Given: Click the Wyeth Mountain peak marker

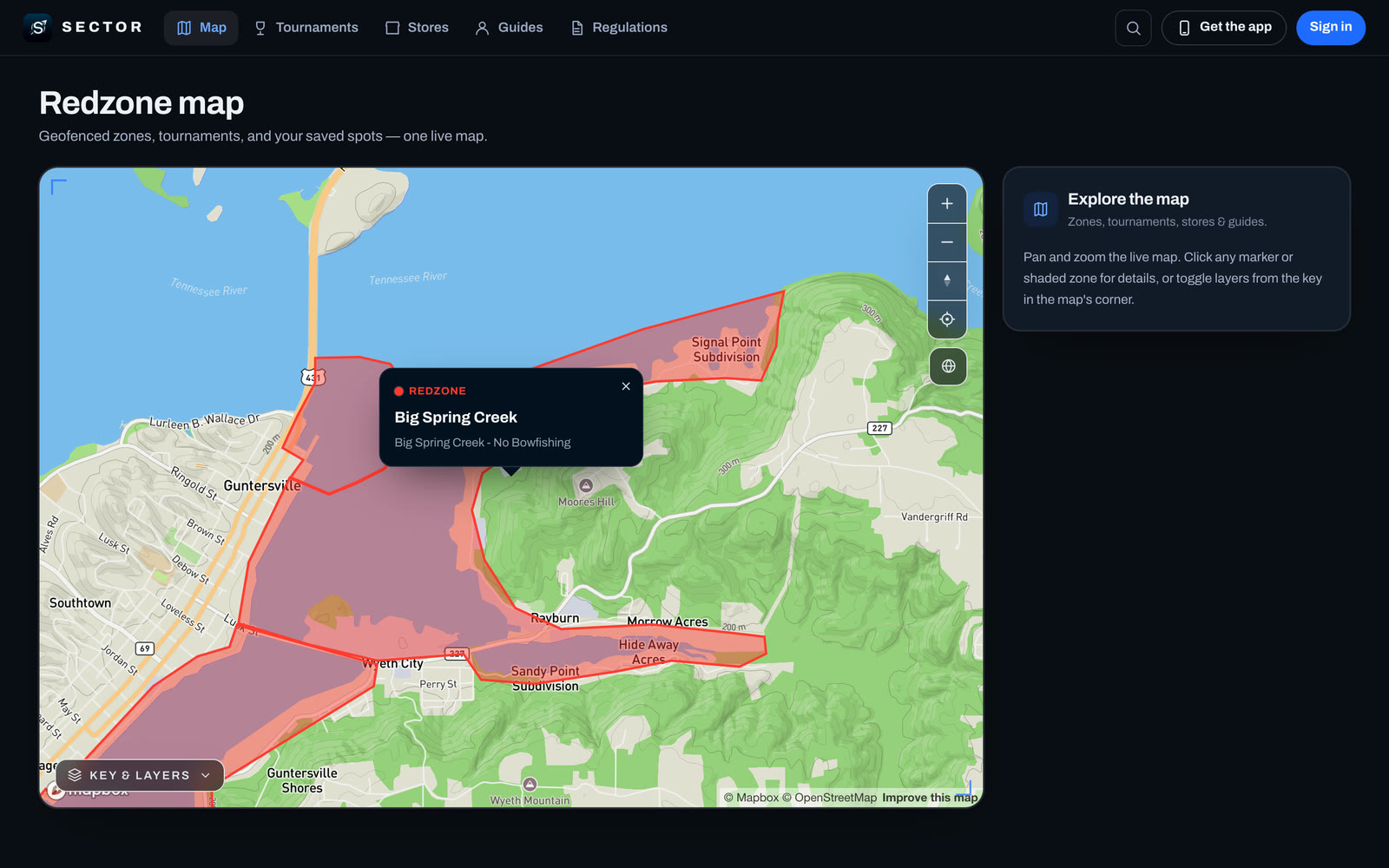Looking at the screenshot, I should [x=530, y=785].
